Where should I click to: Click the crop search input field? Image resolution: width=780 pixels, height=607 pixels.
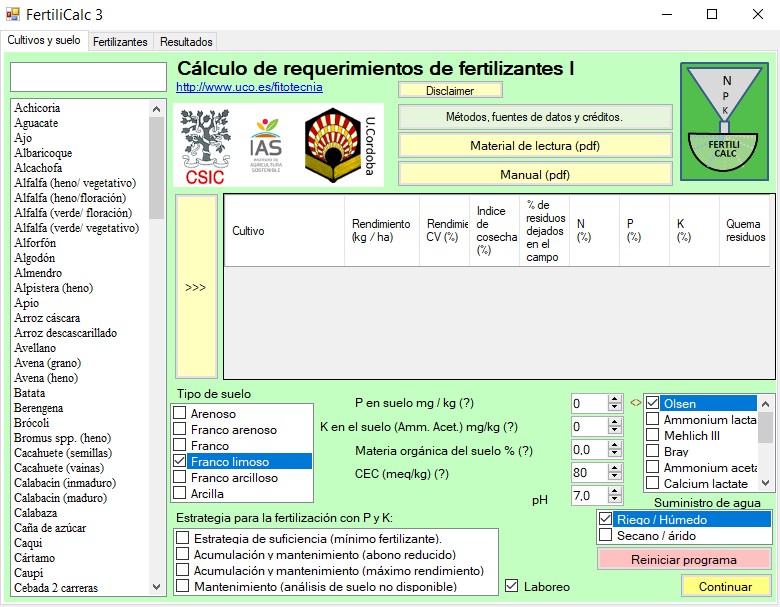click(89, 77)
